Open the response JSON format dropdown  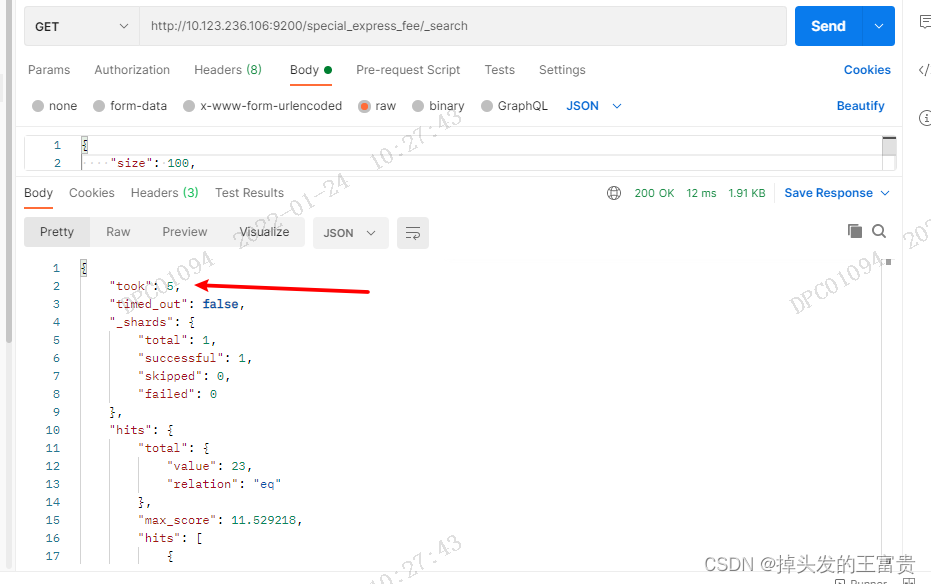point(350,233)
